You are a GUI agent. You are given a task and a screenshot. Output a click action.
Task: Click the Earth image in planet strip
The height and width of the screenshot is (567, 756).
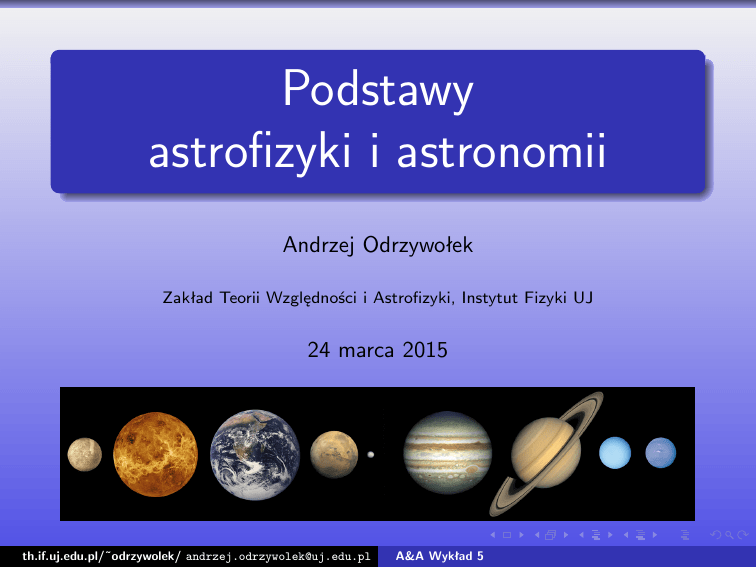click(255, 453)
